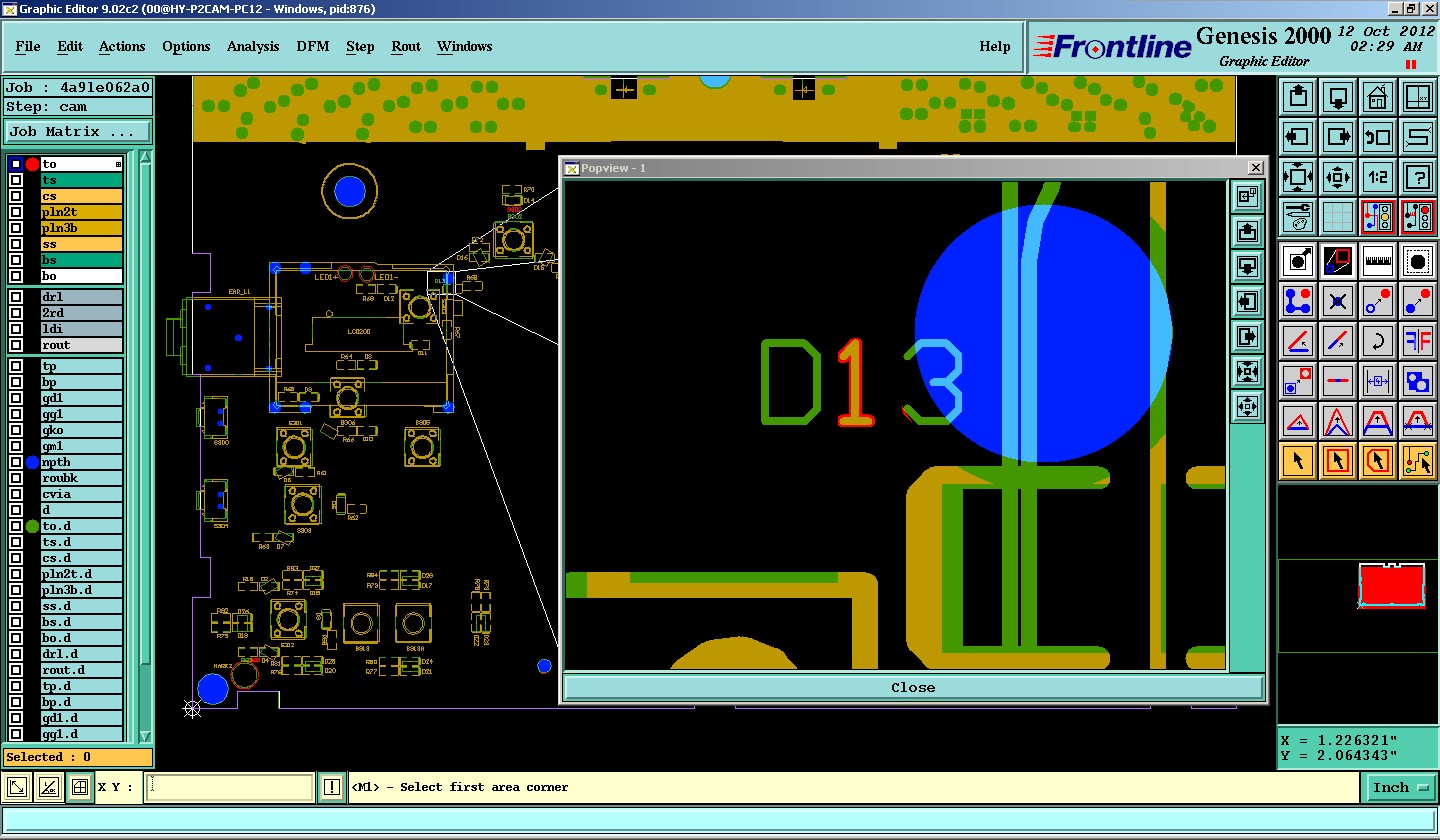Click the bottom-left absolute coordinate mode icon
1440x840 pixels.
point(17,788)
